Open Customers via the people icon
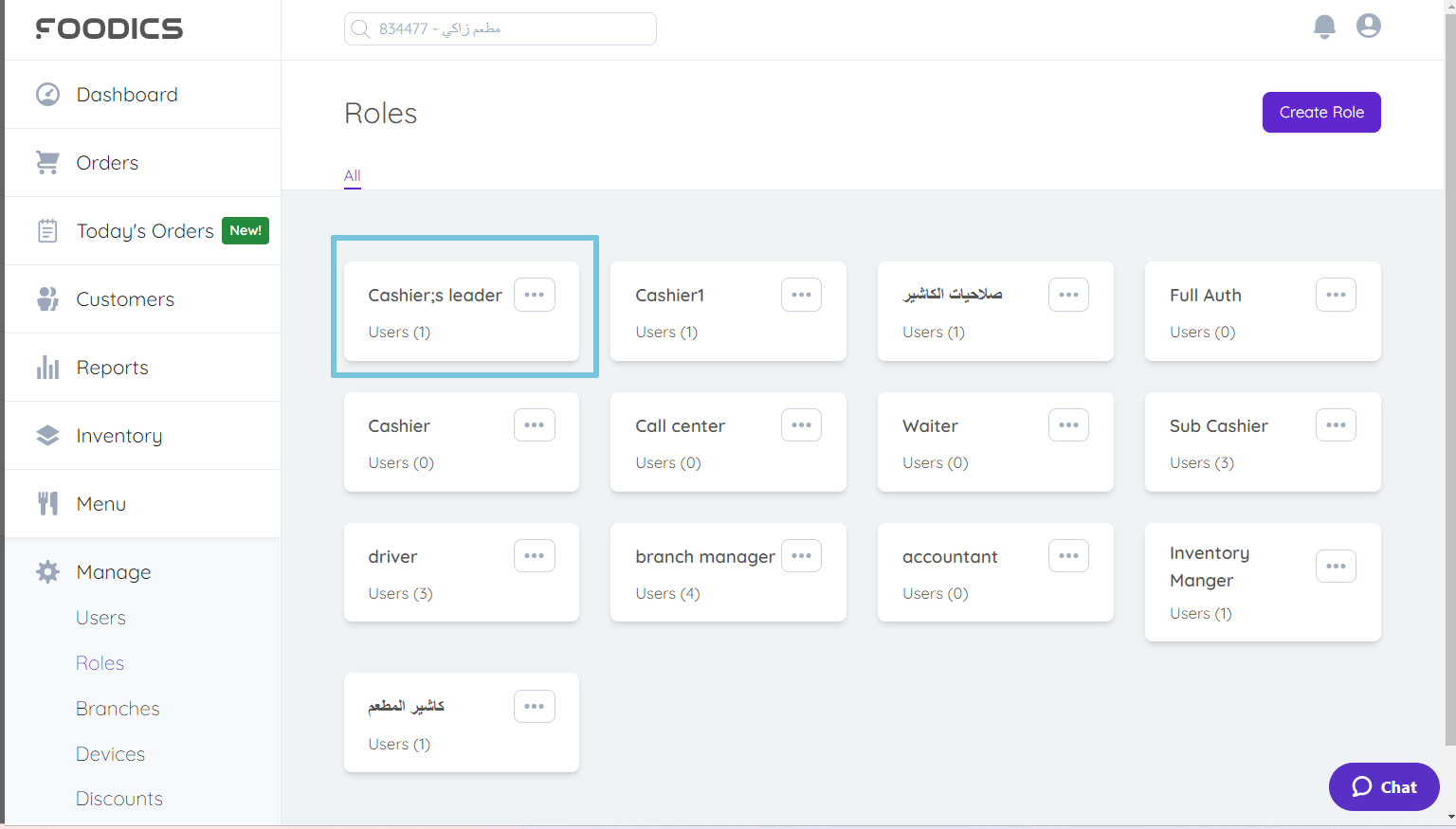The image size is (1456, 829). point(47,298)
